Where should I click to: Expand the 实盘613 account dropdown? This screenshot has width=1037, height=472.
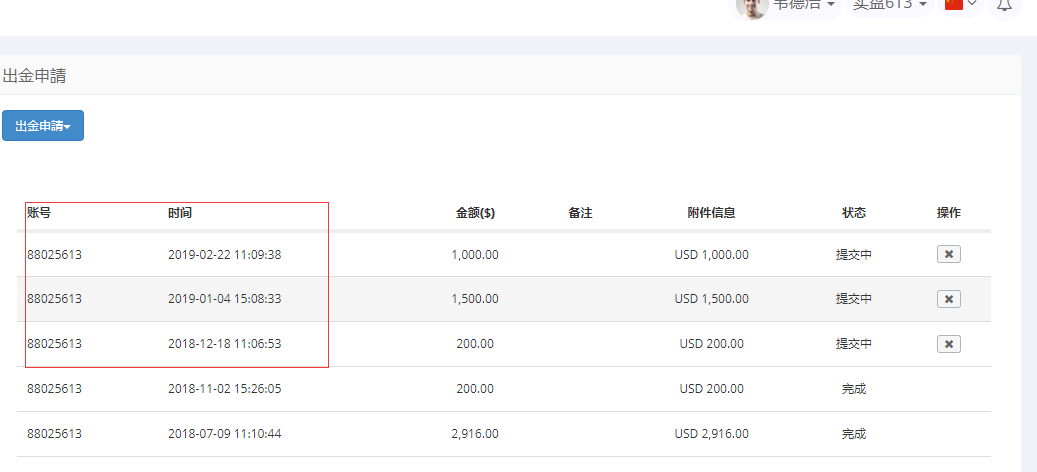pos(890,5)
